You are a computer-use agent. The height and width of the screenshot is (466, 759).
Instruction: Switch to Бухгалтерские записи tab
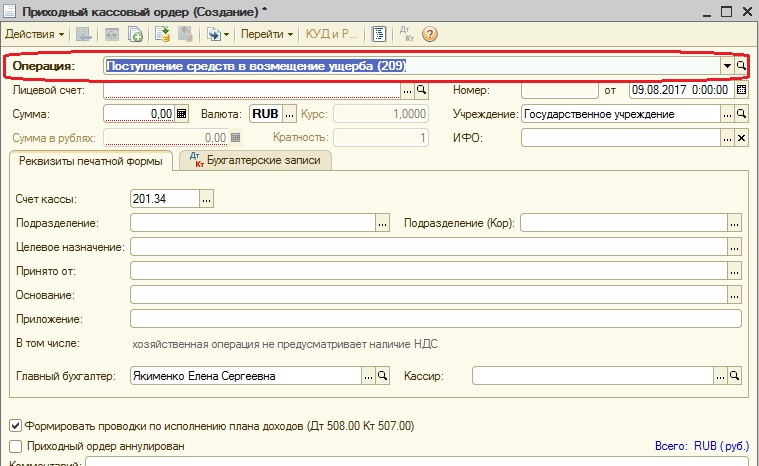255,160
